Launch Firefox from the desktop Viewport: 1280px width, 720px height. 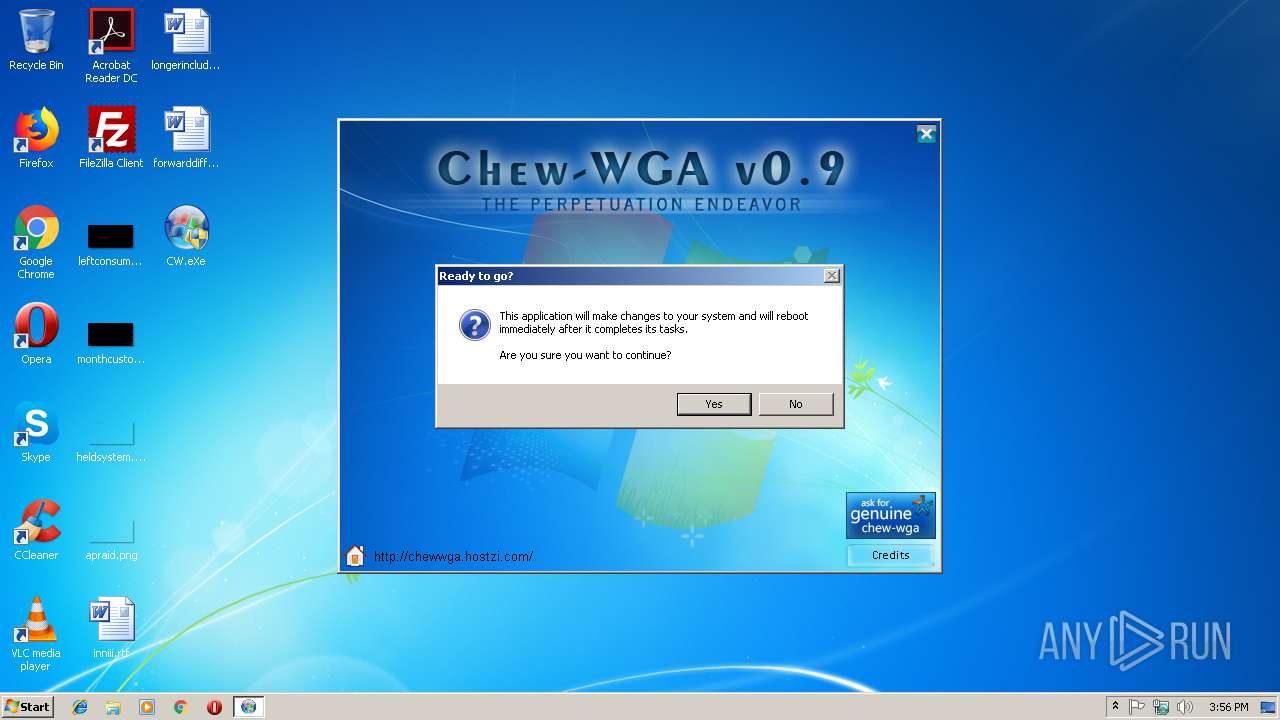click(36, 138)
